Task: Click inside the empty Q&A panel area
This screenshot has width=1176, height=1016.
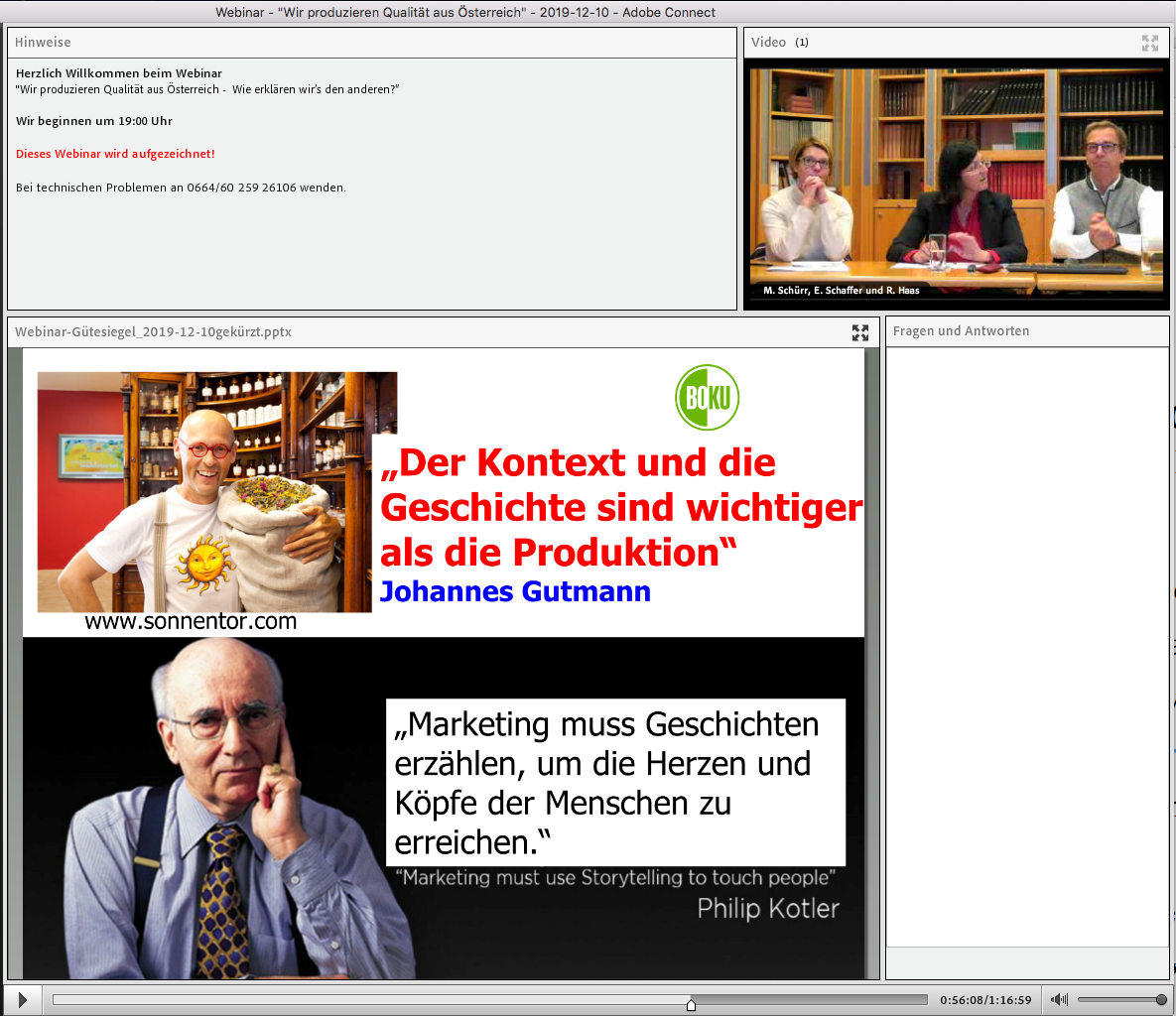Action: click(x=1026, y=645)
